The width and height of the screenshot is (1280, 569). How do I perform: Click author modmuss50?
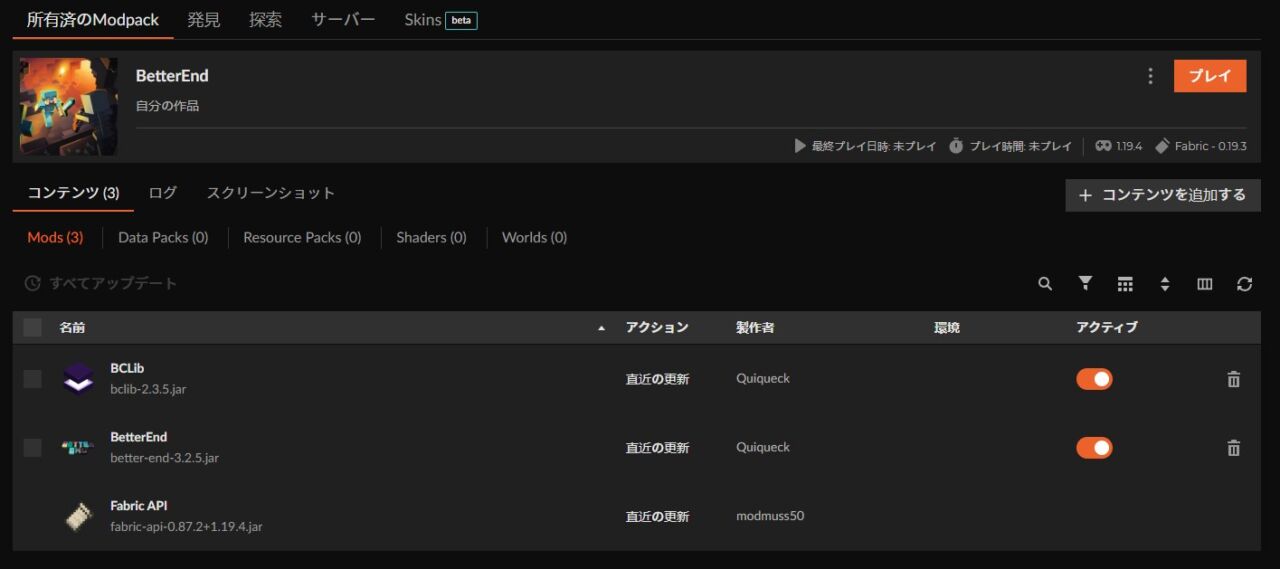point(770,517)
